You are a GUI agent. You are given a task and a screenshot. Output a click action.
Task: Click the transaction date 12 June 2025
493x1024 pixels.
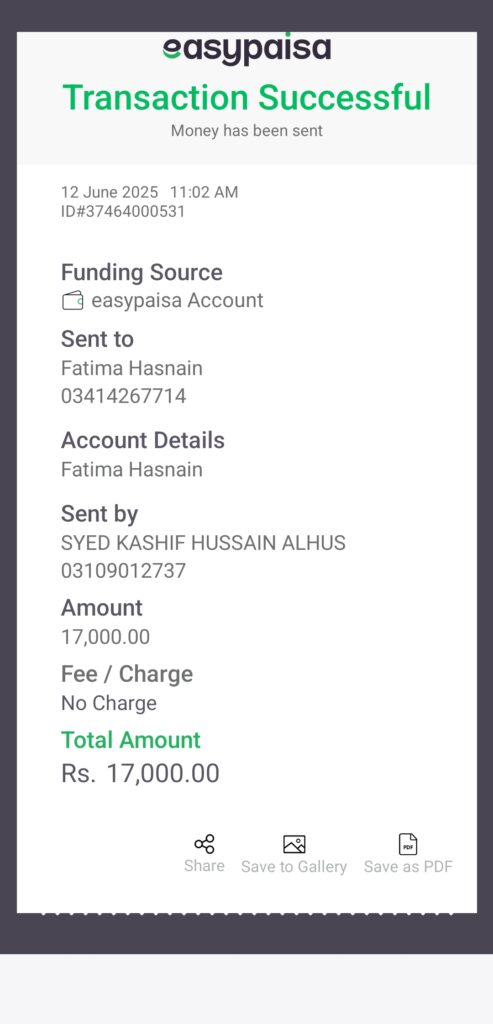point(110,192)
